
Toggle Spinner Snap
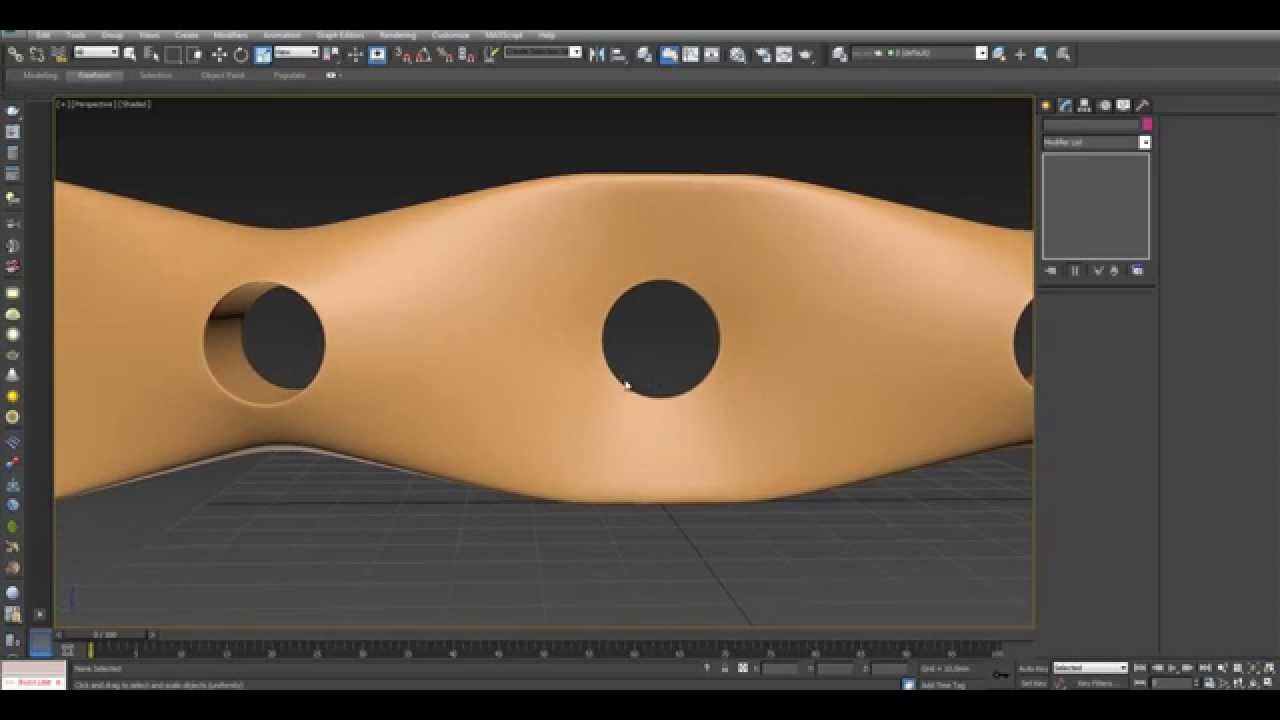tap(467, 54)
